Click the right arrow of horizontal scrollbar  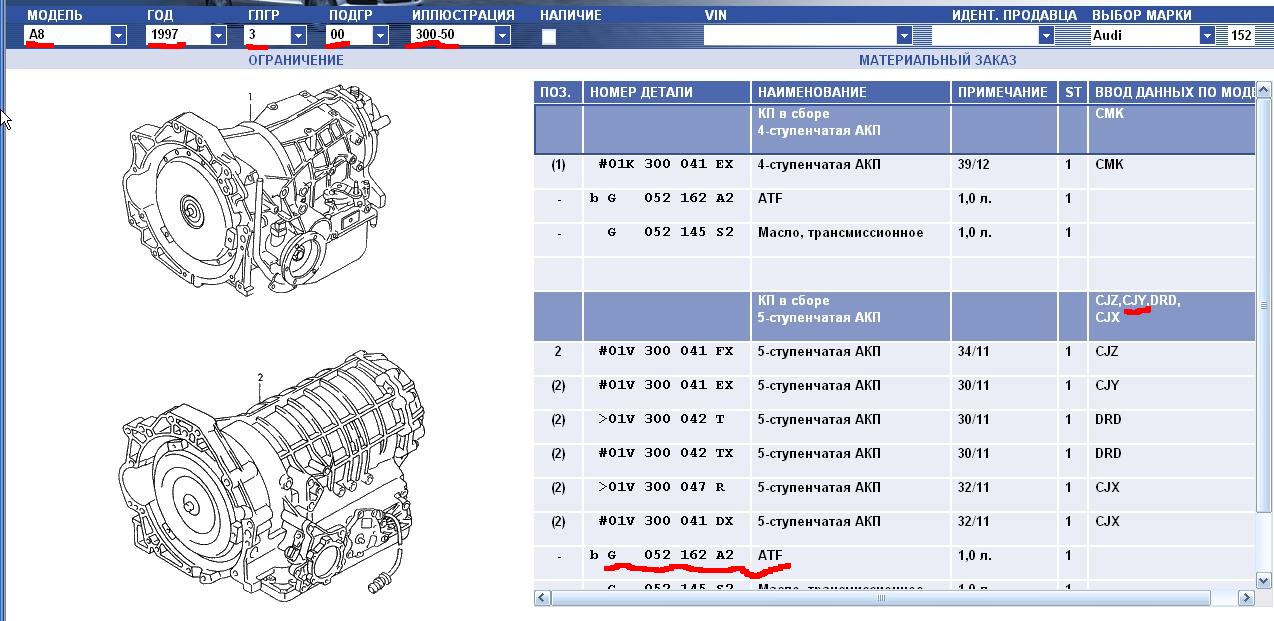point(1246,598)
